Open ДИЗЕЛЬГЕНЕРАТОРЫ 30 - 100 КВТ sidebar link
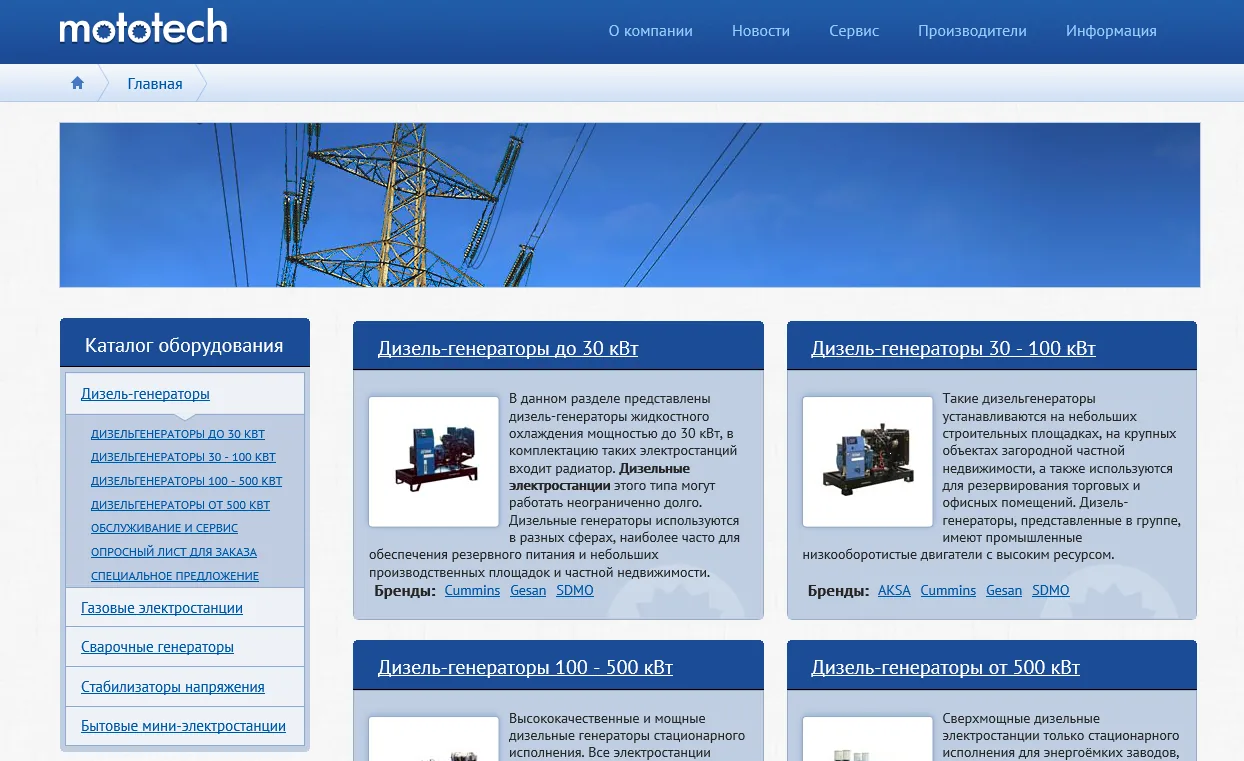Image resolution: width=1244 pixels, height=761 pixels. pos(183,457)
